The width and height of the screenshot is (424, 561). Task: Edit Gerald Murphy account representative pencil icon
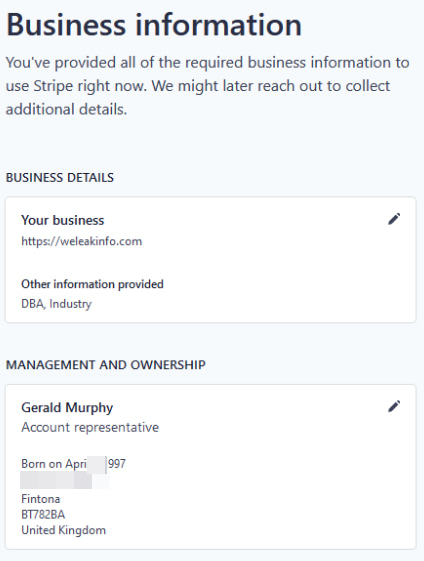point(394,406)
